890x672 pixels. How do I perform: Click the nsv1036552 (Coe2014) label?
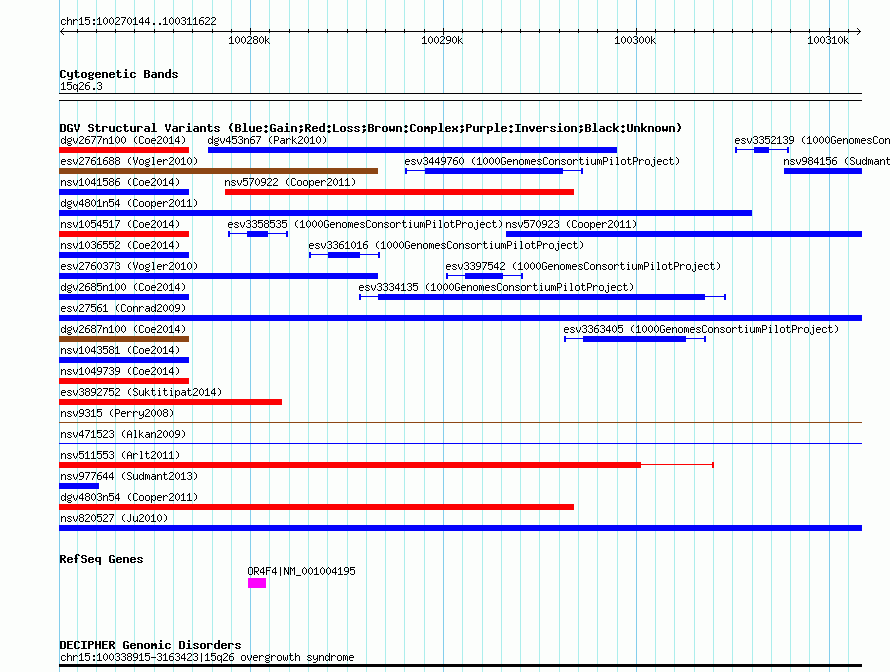120,245
